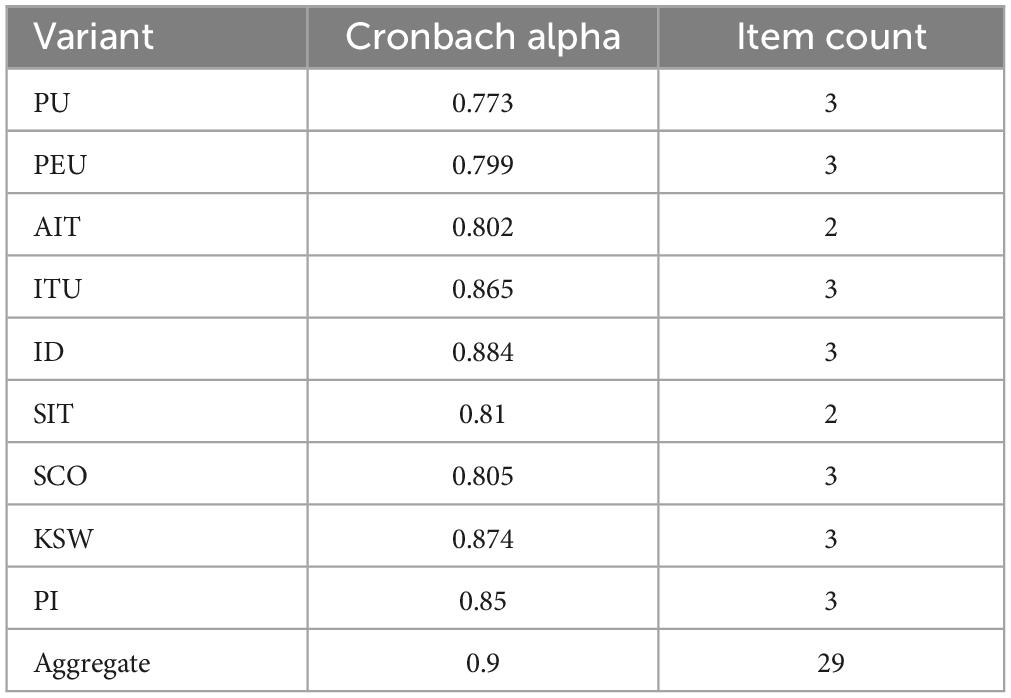Select the SIT row label
This screenshot has height=698, width=1011.
[x=54, y=414]
